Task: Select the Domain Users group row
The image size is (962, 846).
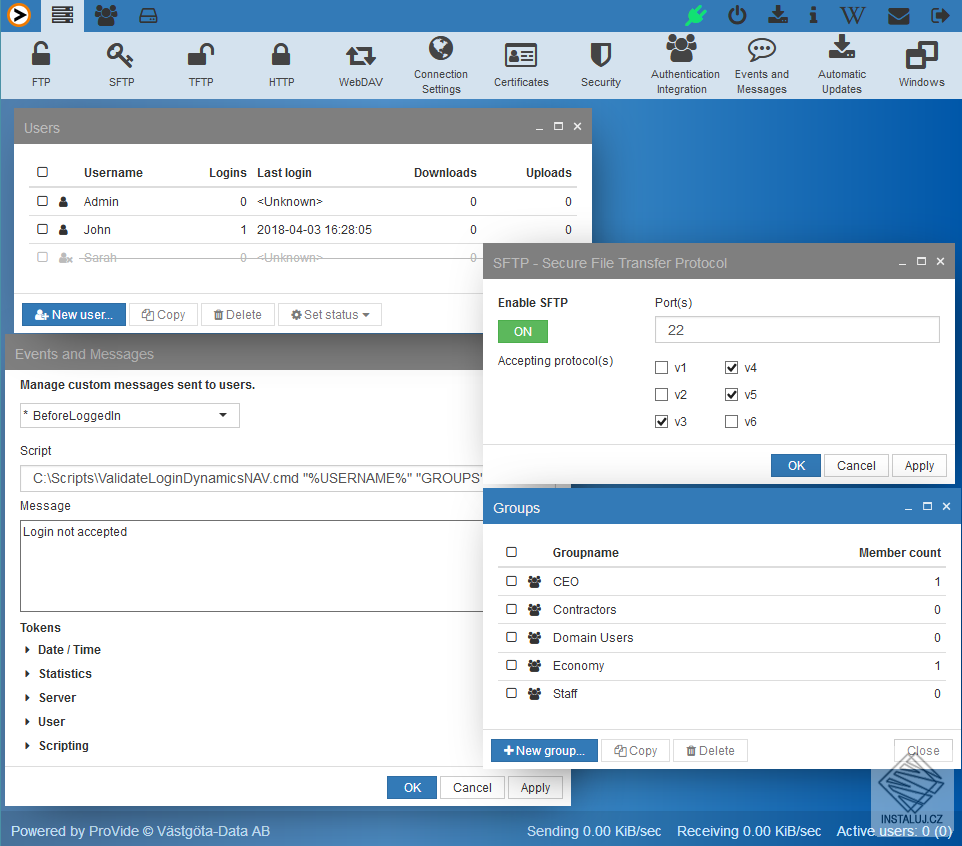Action: click(722, 637)
